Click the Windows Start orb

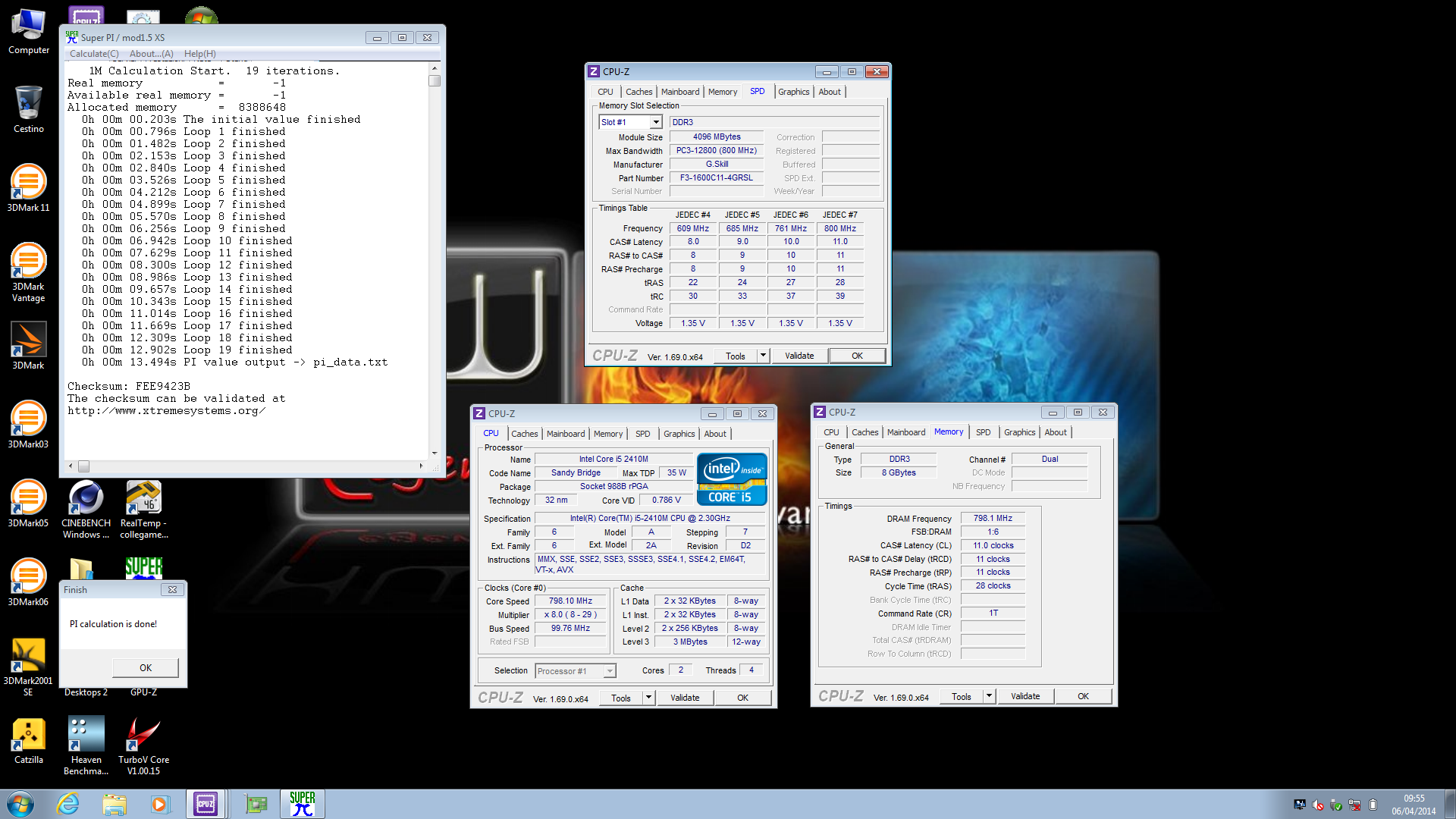pos(20,804)
